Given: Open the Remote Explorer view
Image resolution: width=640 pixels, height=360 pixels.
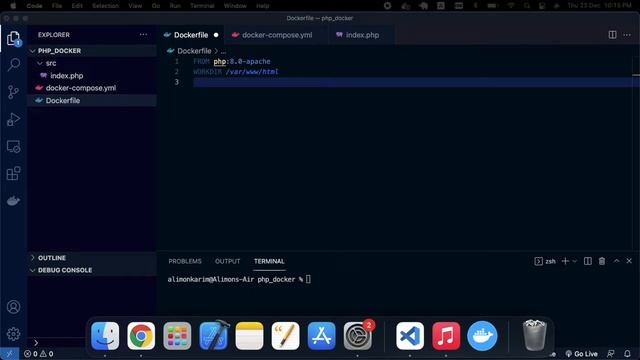Looking at the screenshot, I should coord(13,147).
